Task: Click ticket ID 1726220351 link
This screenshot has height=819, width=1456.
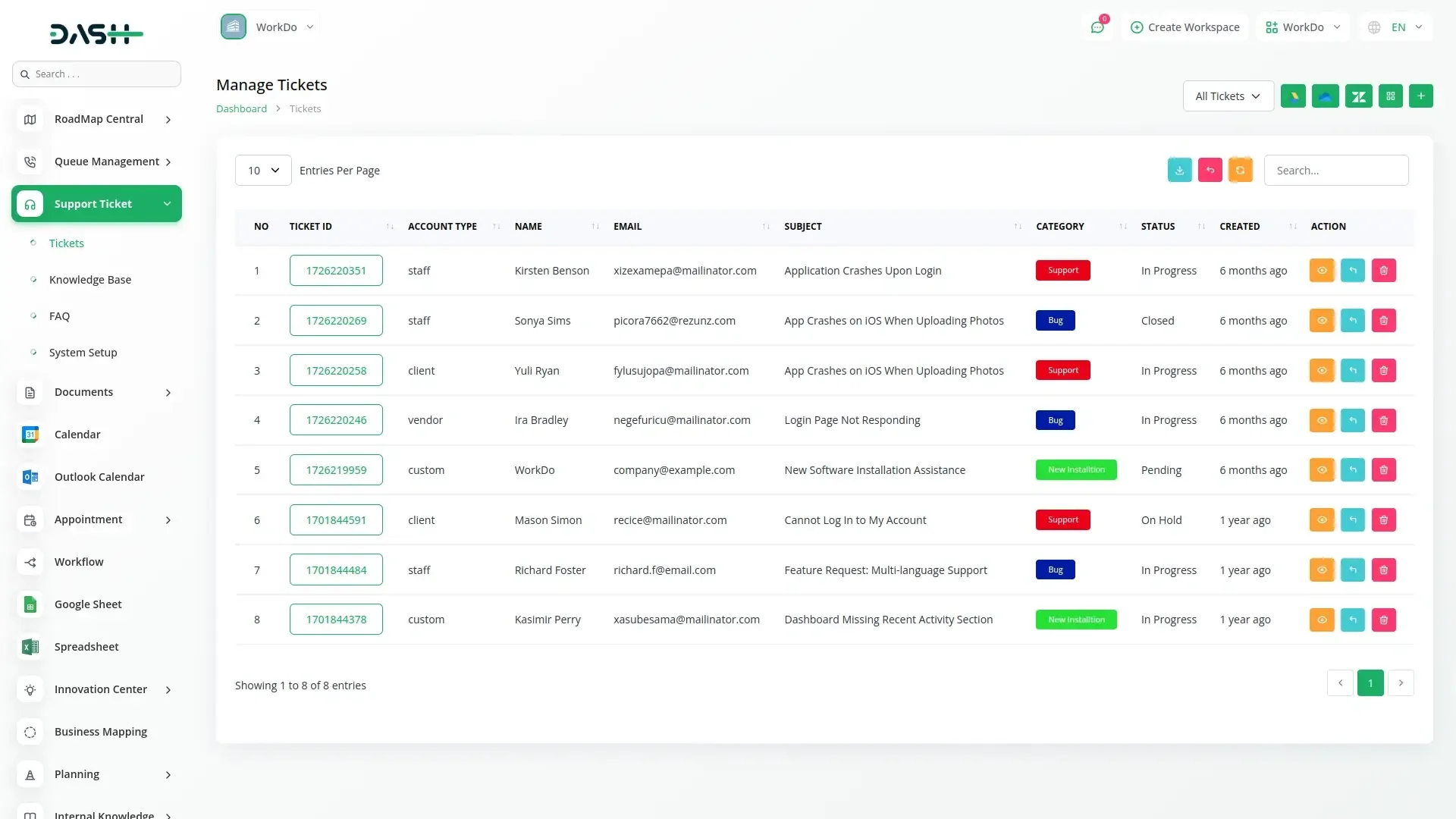Action: point(336,271)
